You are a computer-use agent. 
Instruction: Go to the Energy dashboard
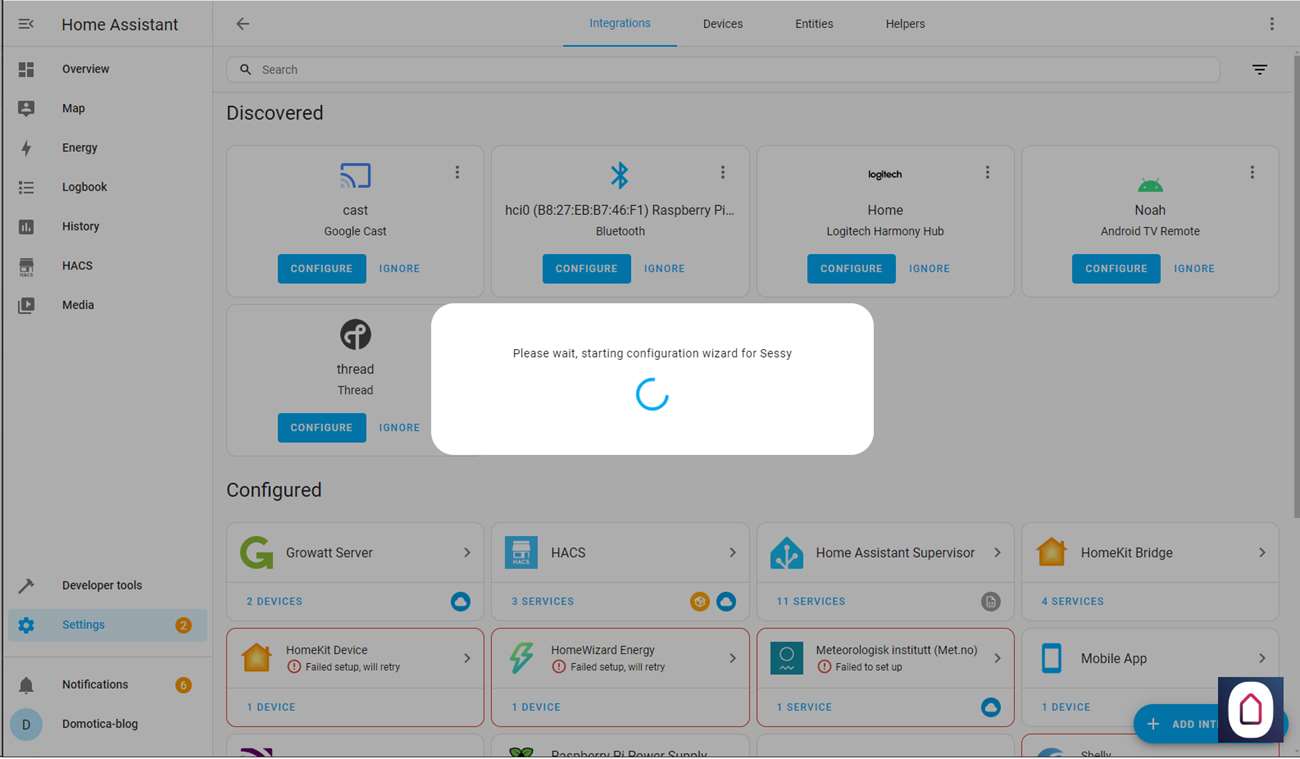[107, 148]
